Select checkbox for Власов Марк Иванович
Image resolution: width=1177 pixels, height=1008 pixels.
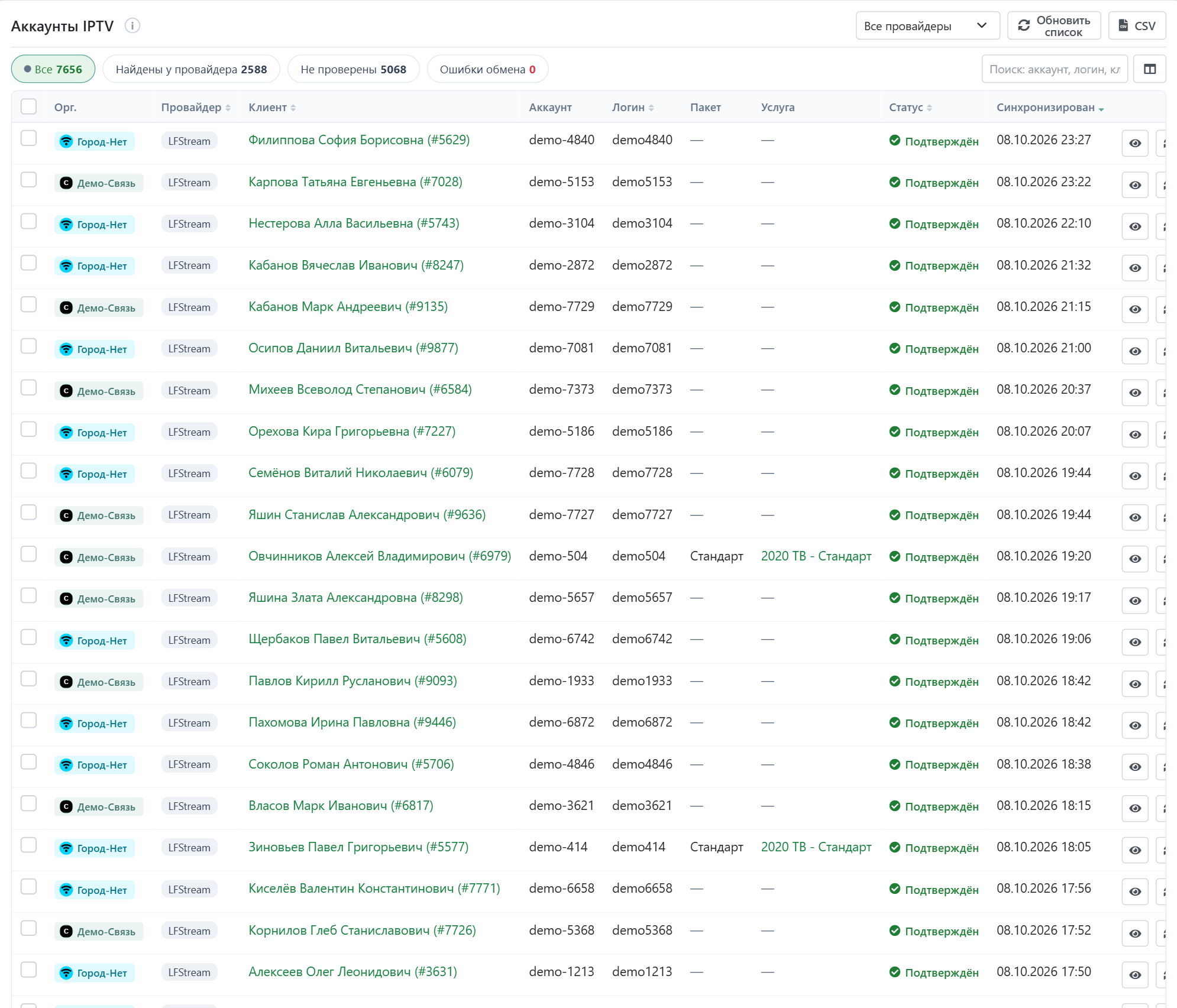28,803
